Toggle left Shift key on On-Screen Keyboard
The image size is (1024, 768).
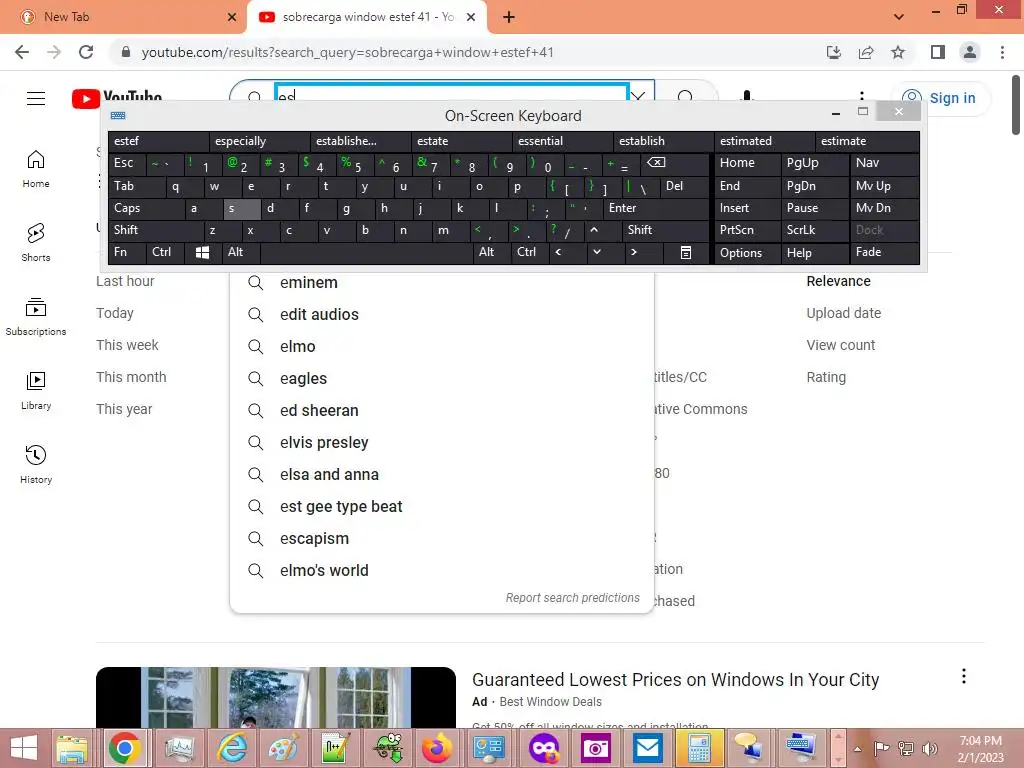pyautogui.click(x=156, y=230)
